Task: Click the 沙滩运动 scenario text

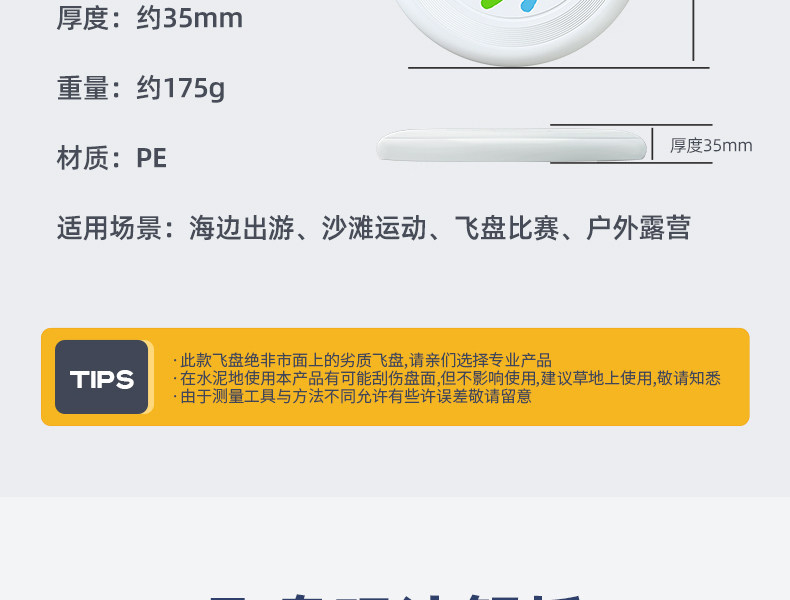Action: pos(374,228)
